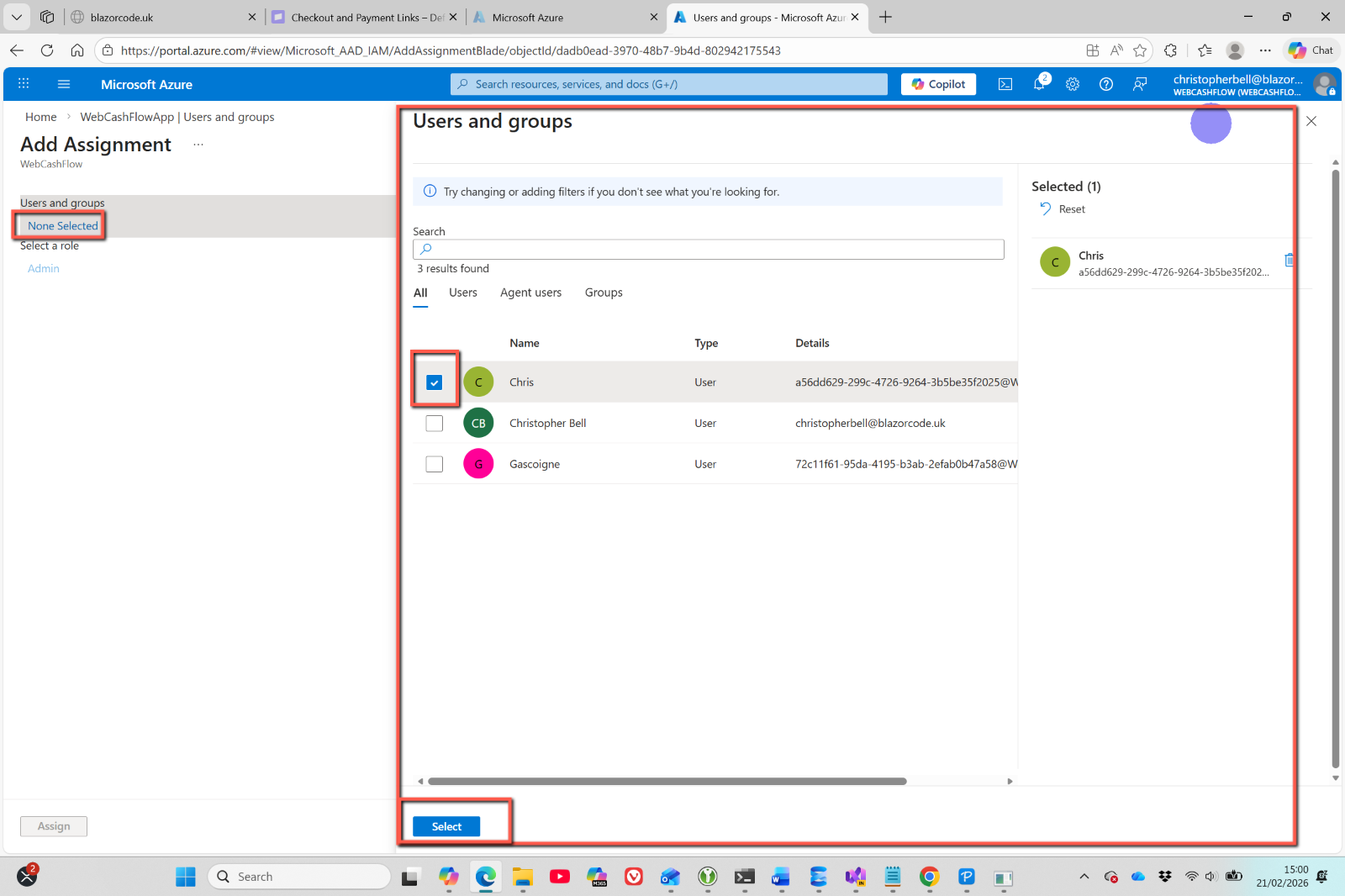Image resolution: width=1345 pixels, height=896 pixels.
Task: Remove Chris using the trash icon
Action: pyautogui.click(x=1289, y=261)
